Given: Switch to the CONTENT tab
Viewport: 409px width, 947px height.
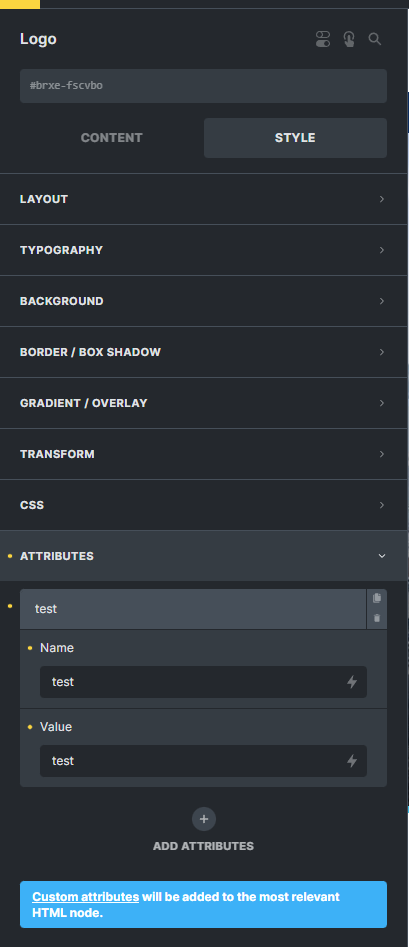Looking at the screenshot, I should coord(111,138).
